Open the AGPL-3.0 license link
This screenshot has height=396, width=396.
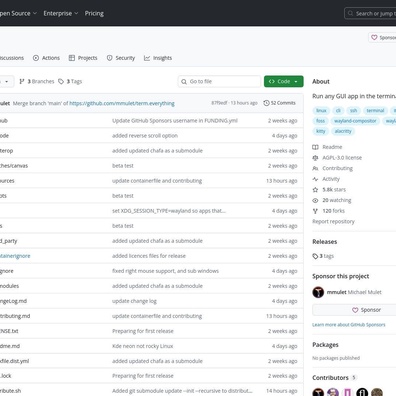[x=342, y=158]
